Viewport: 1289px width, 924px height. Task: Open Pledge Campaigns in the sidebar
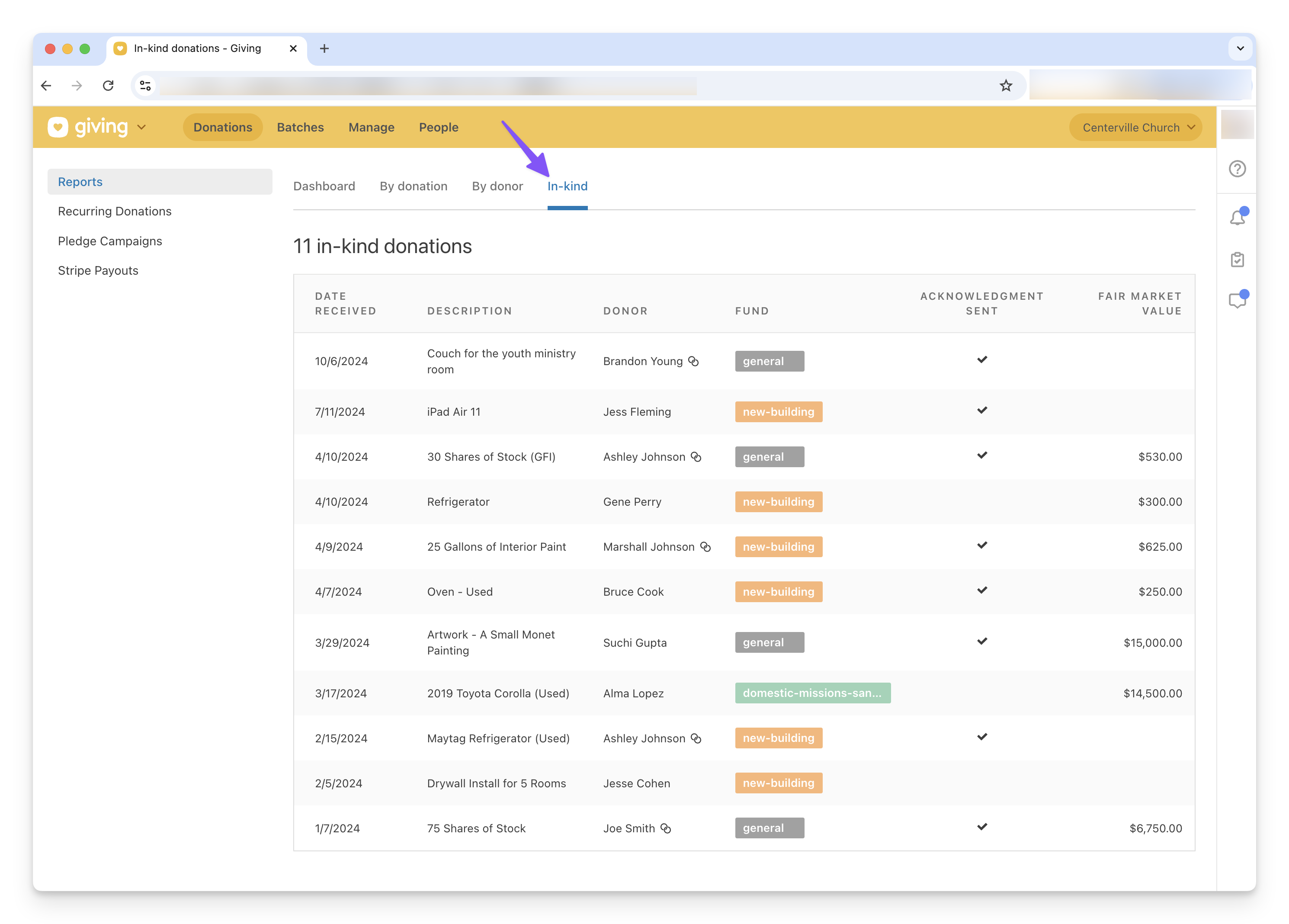click(x=110, y=241)
